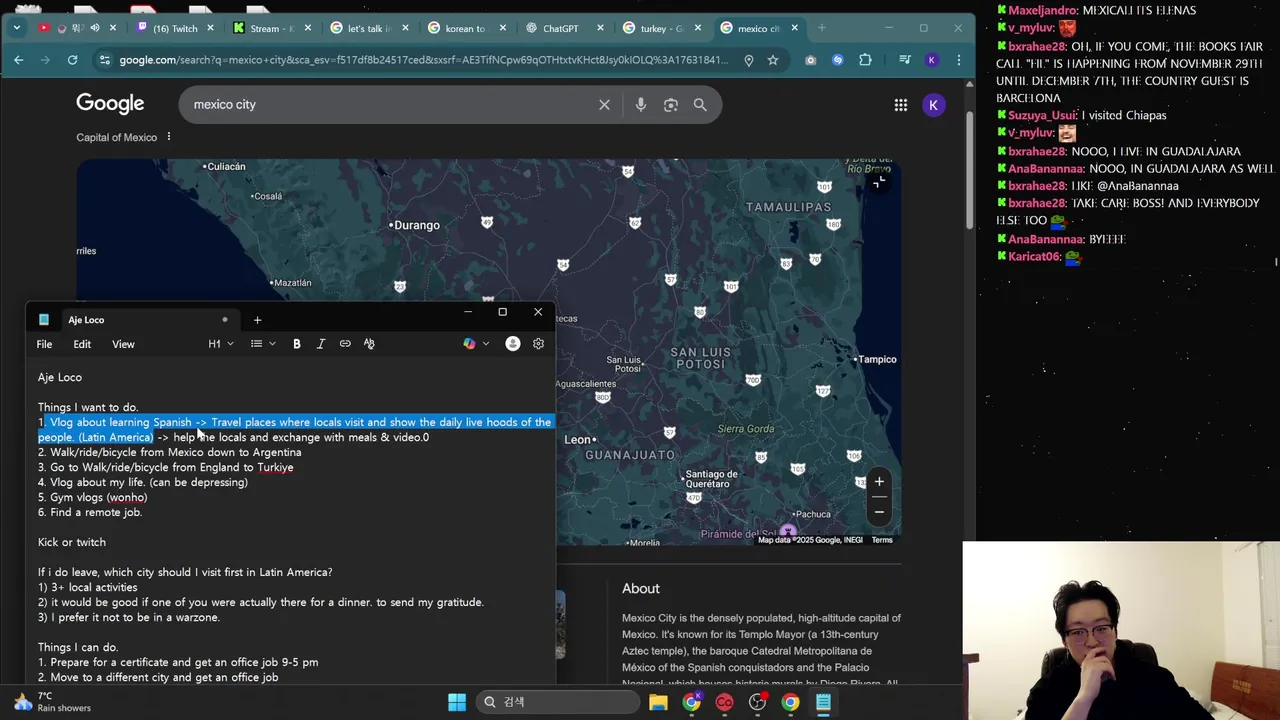This screenshot has width=1280, height=720.
Task: Click the note line "6. Find a remote job."
Action: click(90, 513)
